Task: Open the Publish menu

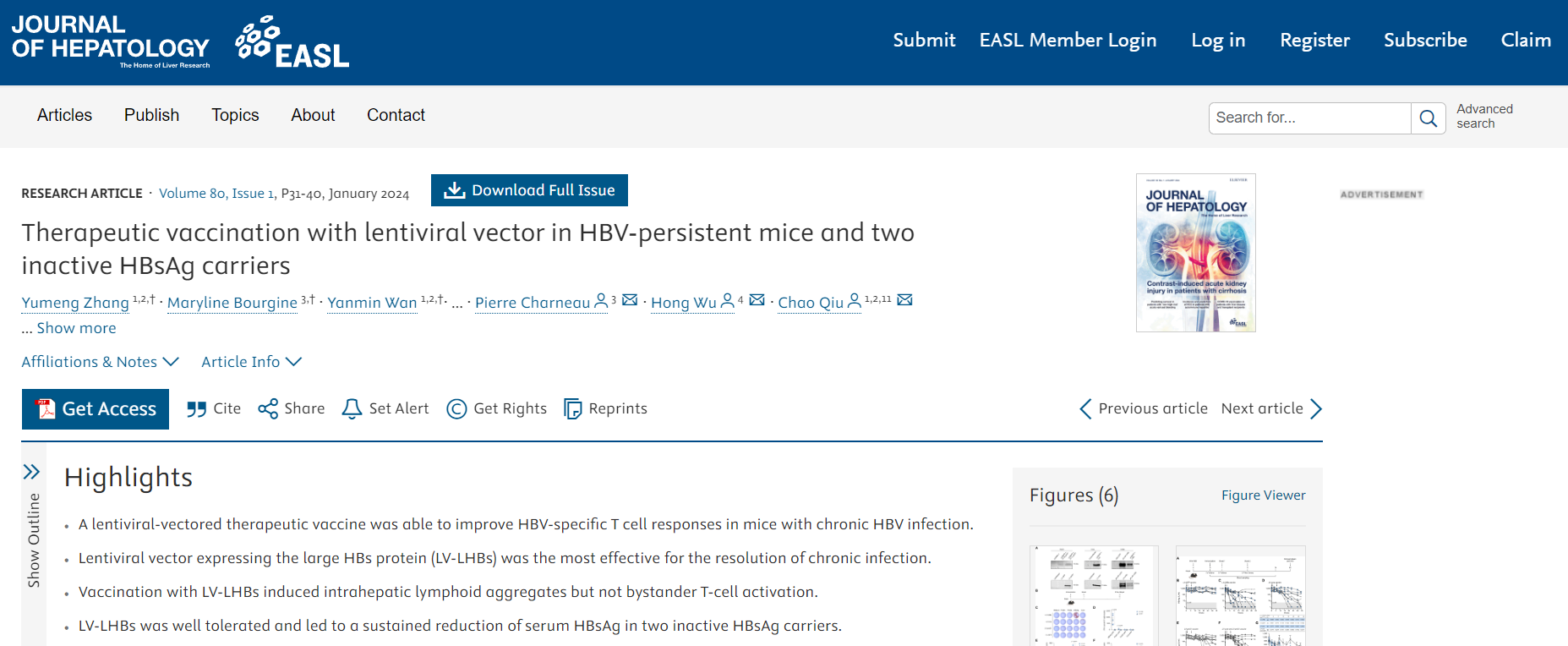Action: click(151, 115)
